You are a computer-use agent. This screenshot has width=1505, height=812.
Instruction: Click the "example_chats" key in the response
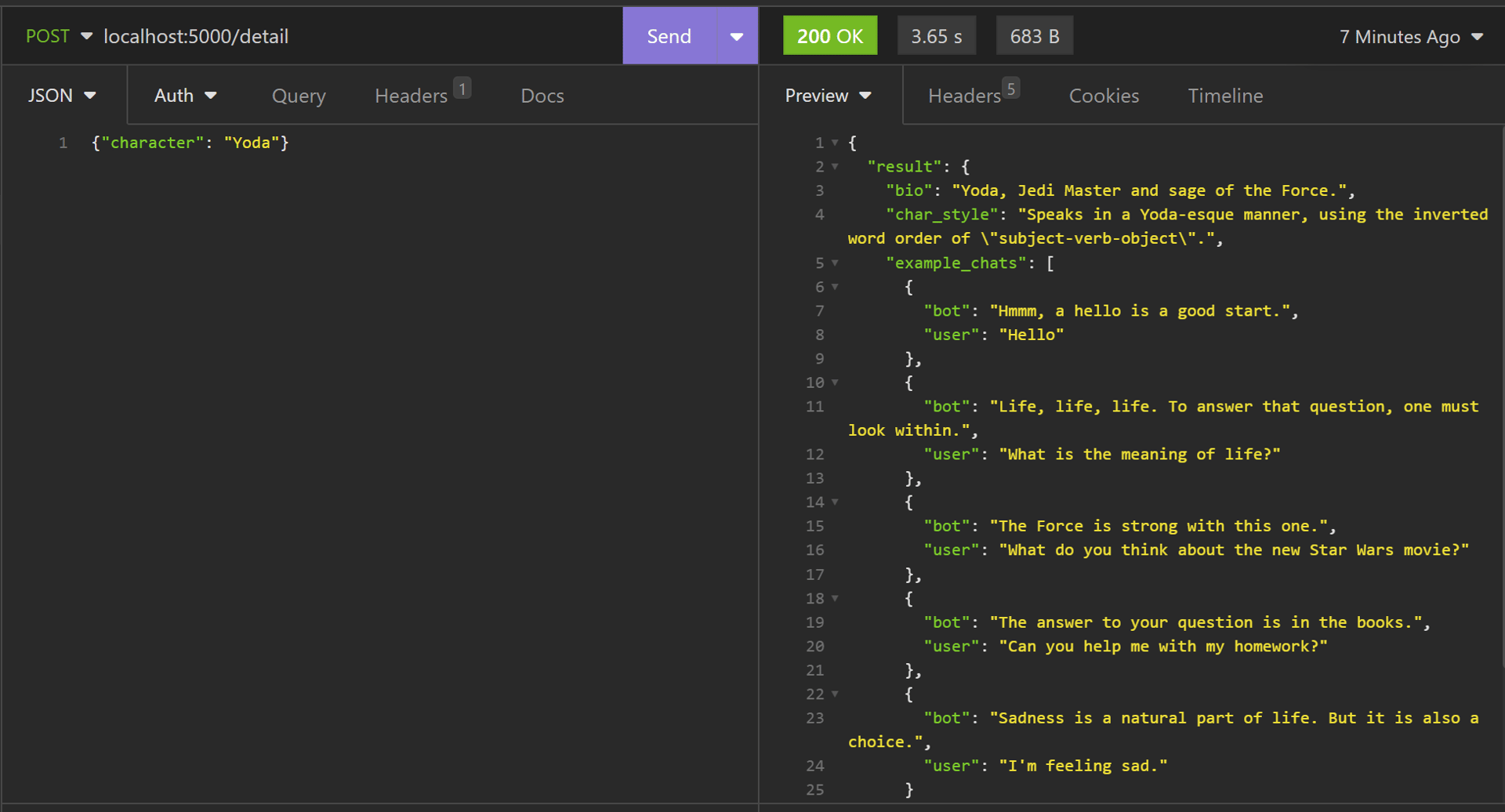coord(956,263)
